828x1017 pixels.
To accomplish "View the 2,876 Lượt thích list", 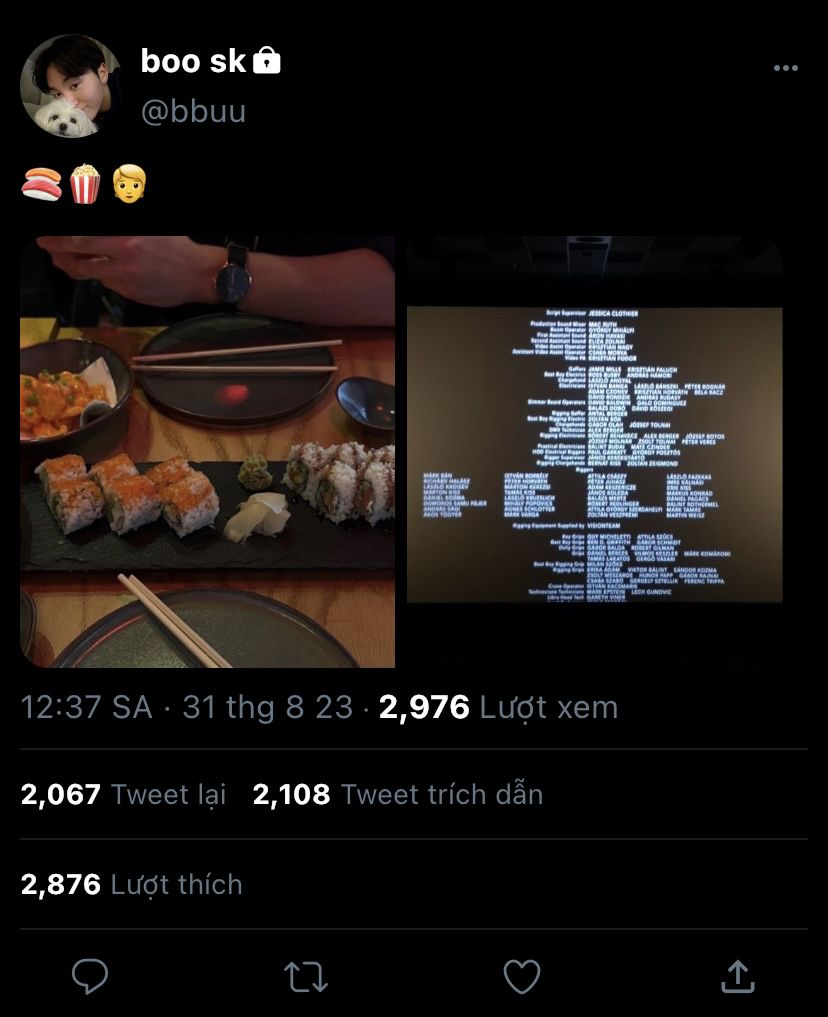I will pyautogui.click(x=132, y=885).
